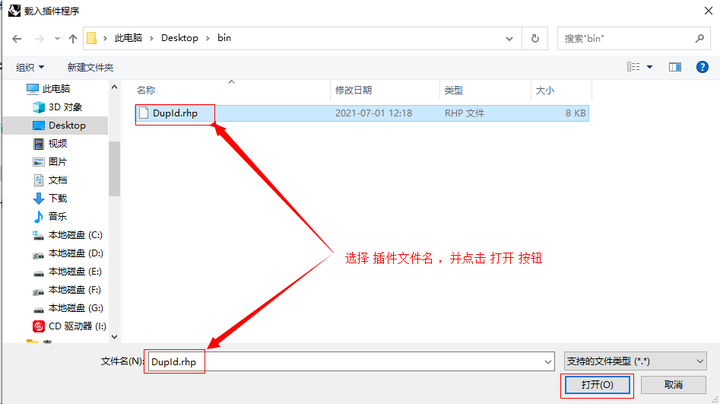
Task: Open 本地磁盘 (C:) drive
Action: [x=68, y=235]
